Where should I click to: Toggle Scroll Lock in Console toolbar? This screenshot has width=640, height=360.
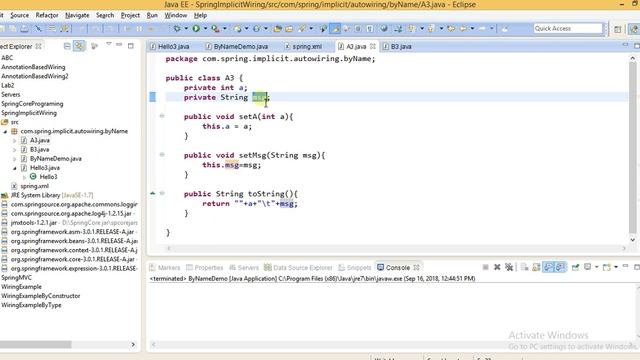tap(536, 267)
